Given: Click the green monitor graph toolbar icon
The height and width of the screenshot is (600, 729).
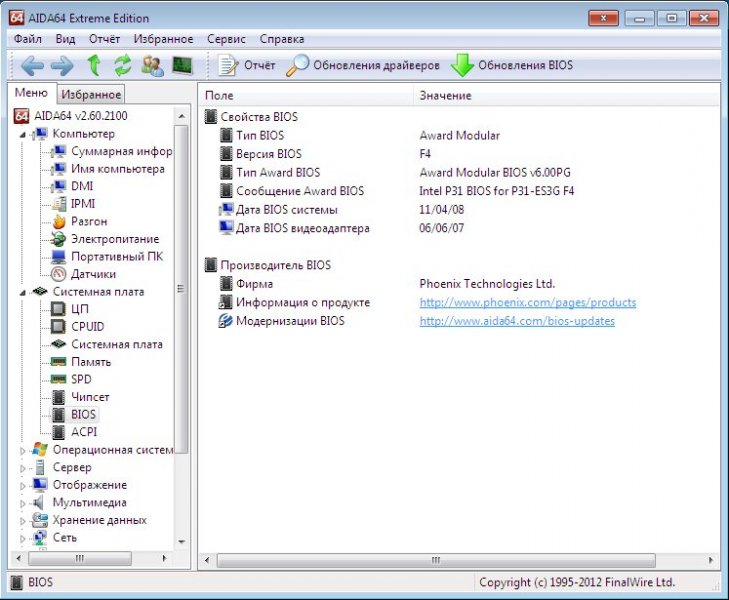Looking at the screenshot, I should pyautogui.click(x=182, y=66).
